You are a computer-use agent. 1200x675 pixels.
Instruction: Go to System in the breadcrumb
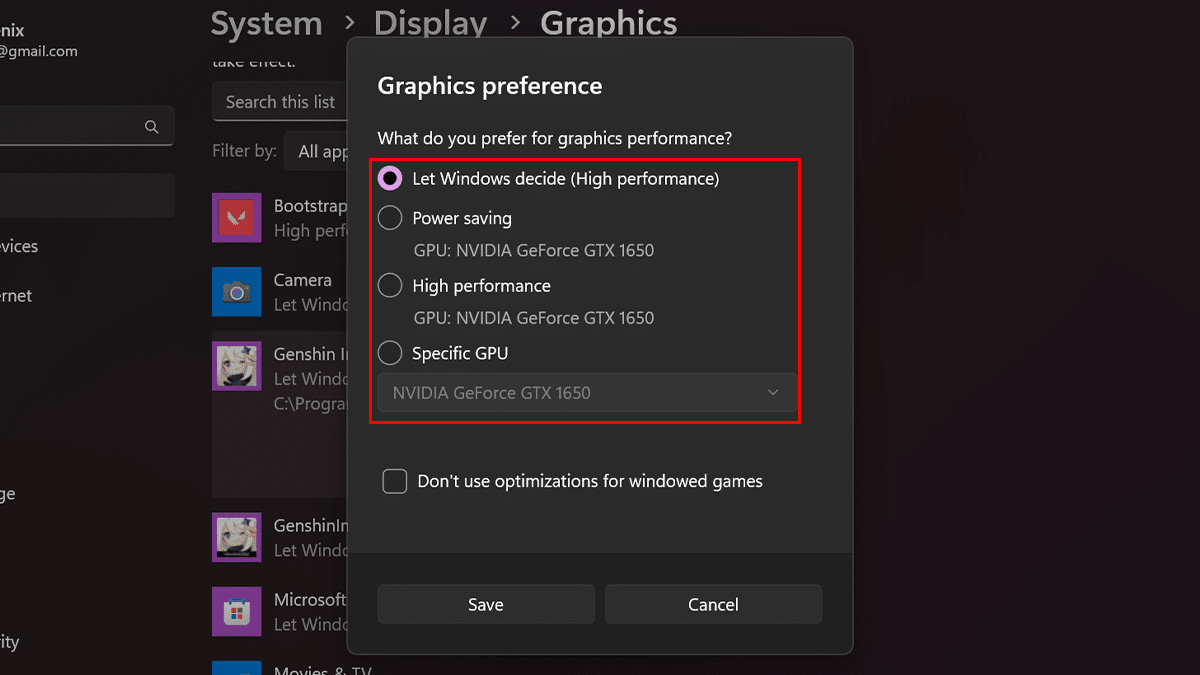coord(266,24)
